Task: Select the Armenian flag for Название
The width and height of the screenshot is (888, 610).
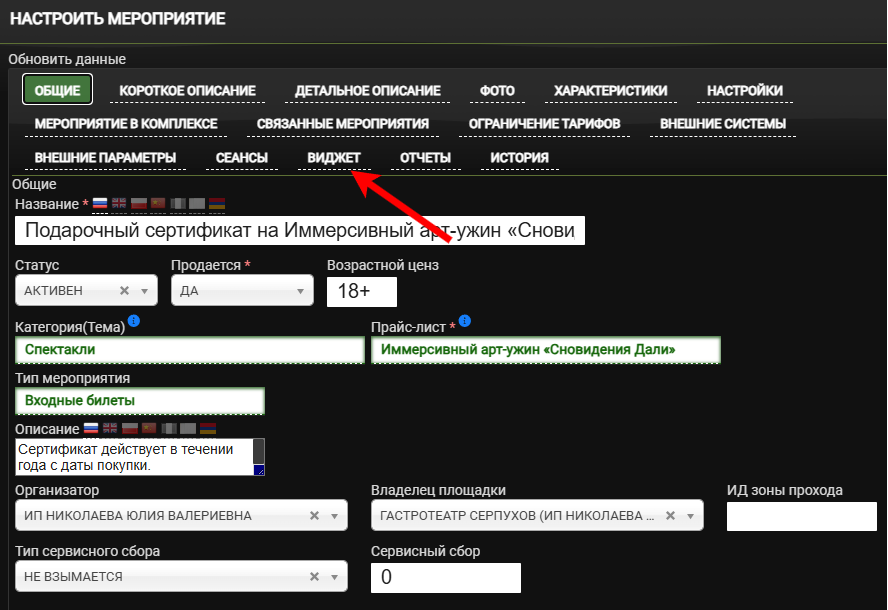Action: point(216,204)
